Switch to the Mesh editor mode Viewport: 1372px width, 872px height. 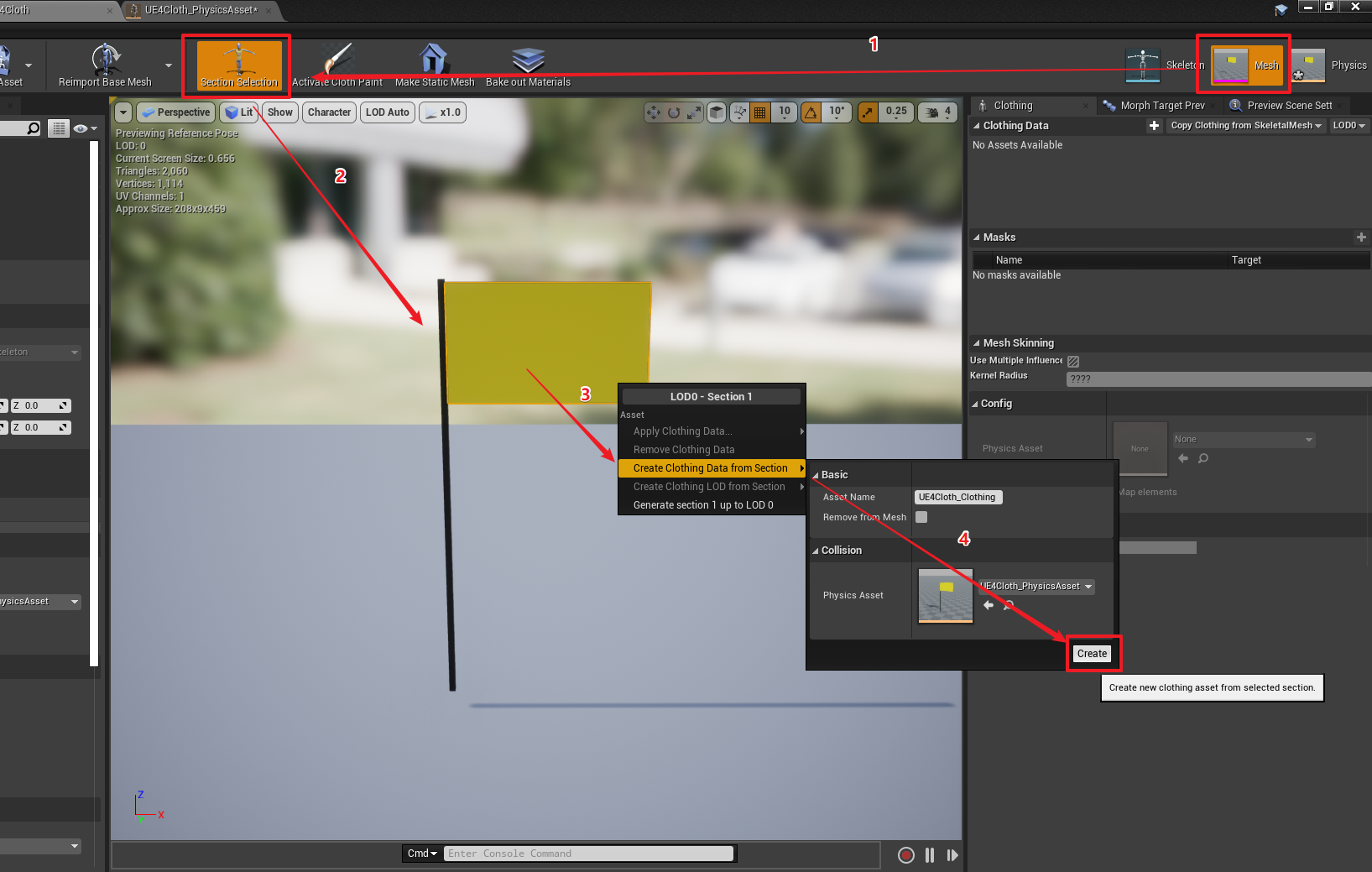pyautogui.click(x=1247, y=65)
